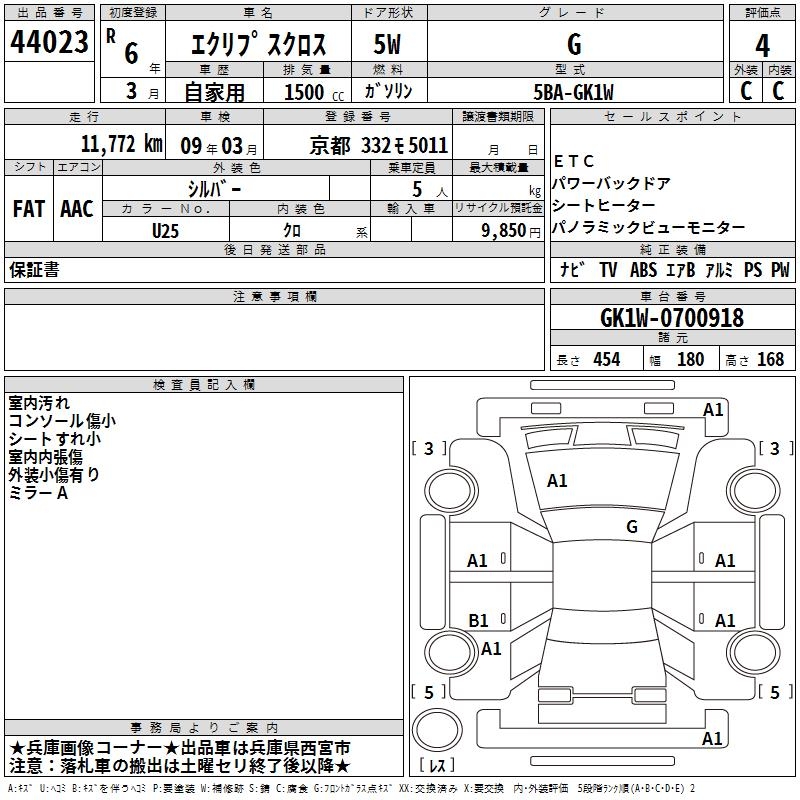
Task: Click the 1500 cc displacement value
Action: coord(314,92)
